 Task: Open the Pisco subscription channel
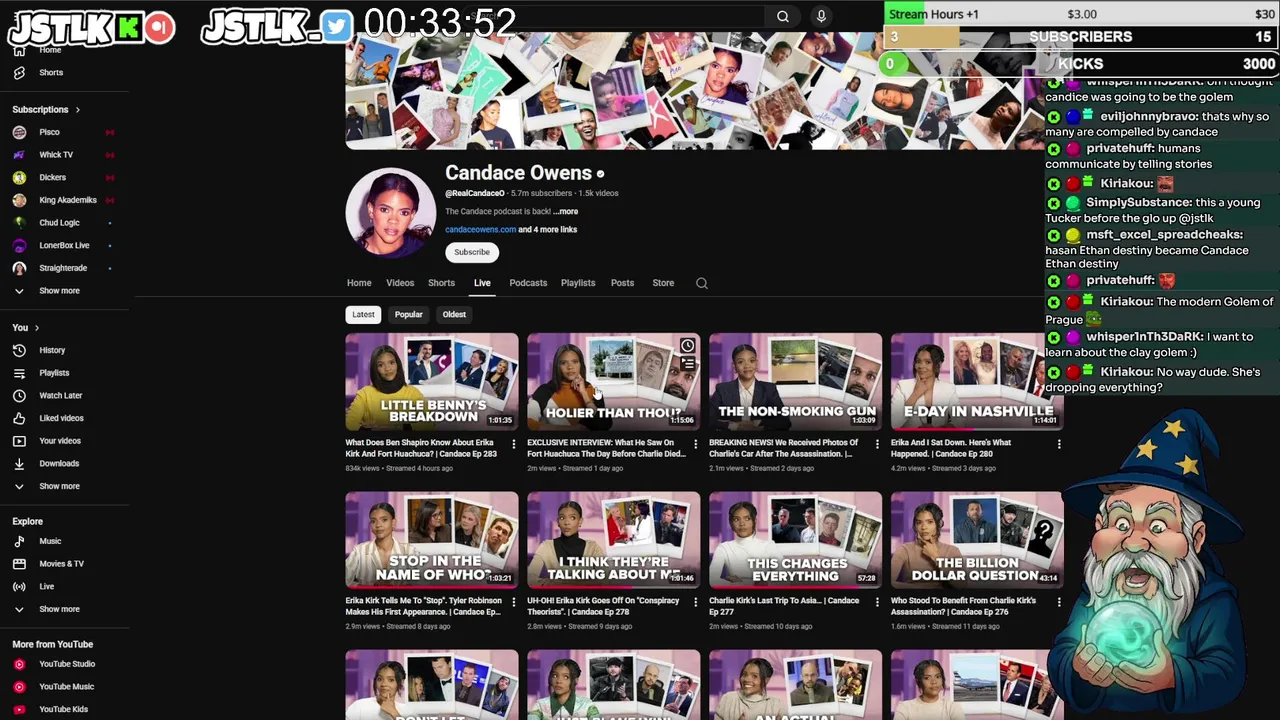click(x=50, y=132)
